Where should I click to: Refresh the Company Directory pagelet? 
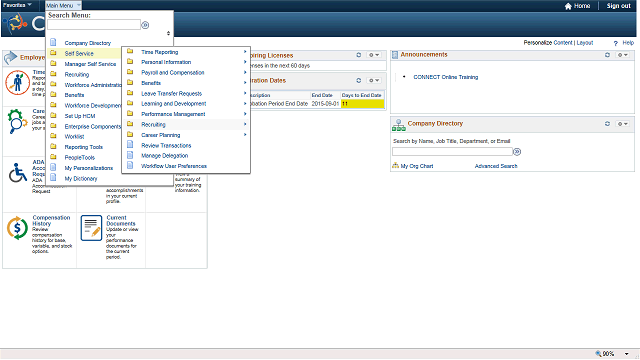(x=607, y=124)
